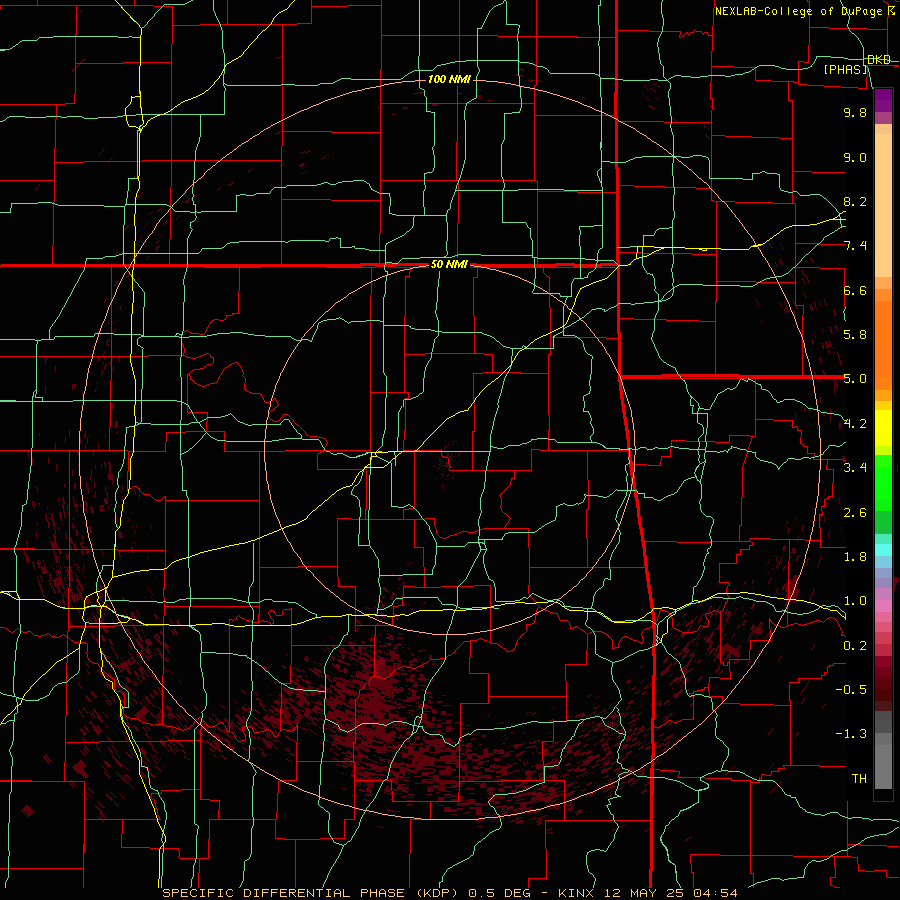Select the cyan band of the color scale
900x900 pixels.
tap(883, 550)
